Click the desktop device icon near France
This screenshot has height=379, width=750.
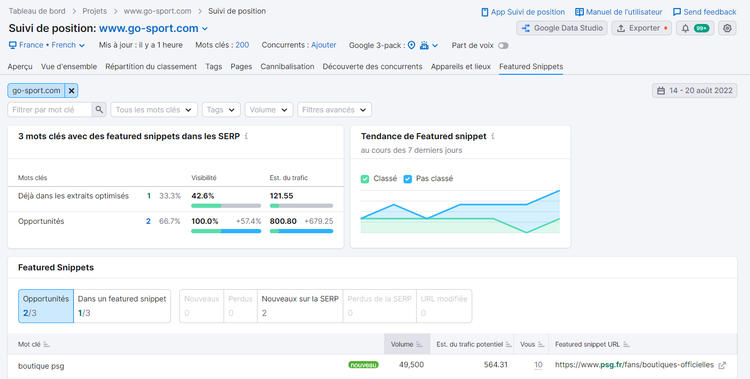tap(13, 45)
